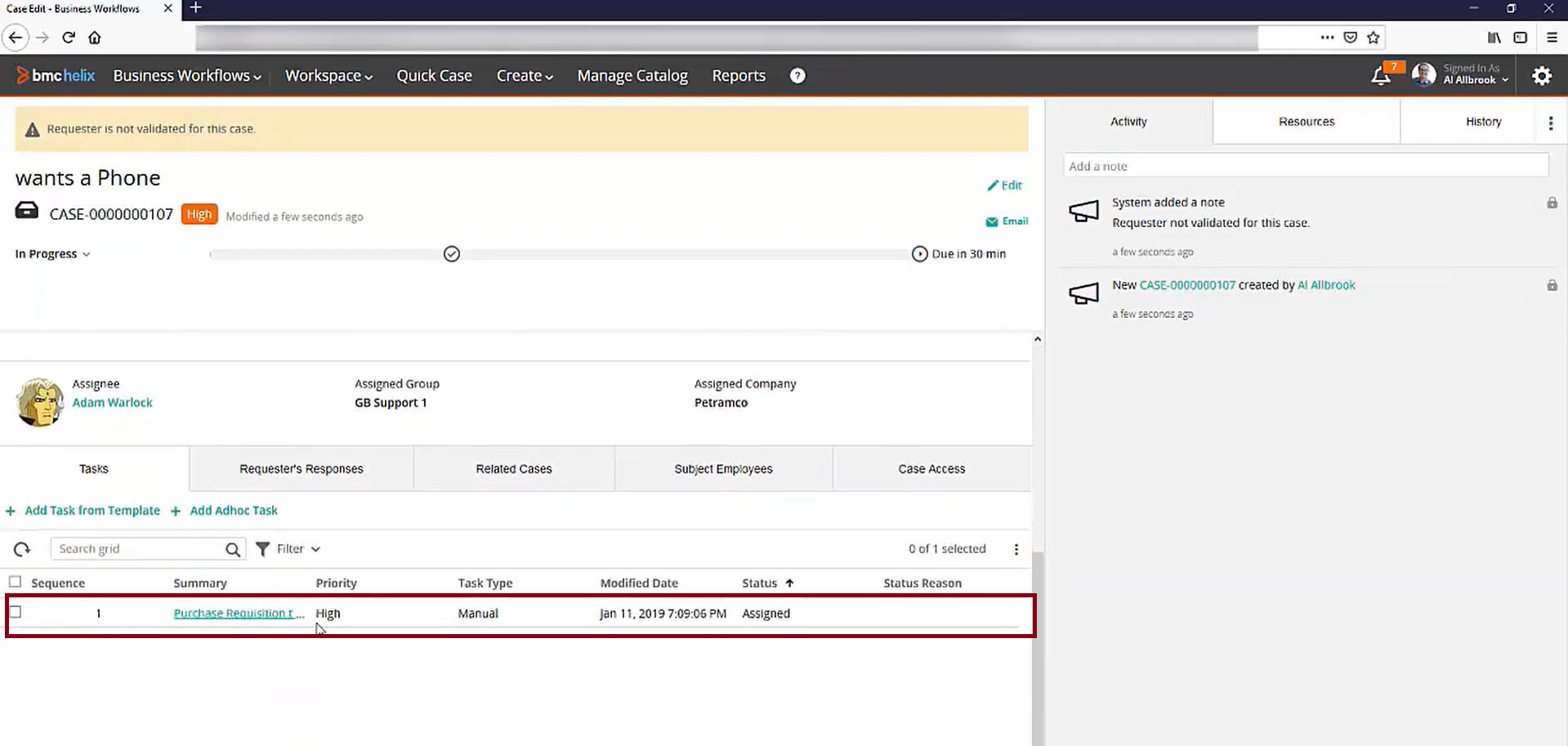Viewport: 1568px width, 746px height.
Task: Click the BMC Helix logo
Action: pyautogui.click(x=56, y=76)
